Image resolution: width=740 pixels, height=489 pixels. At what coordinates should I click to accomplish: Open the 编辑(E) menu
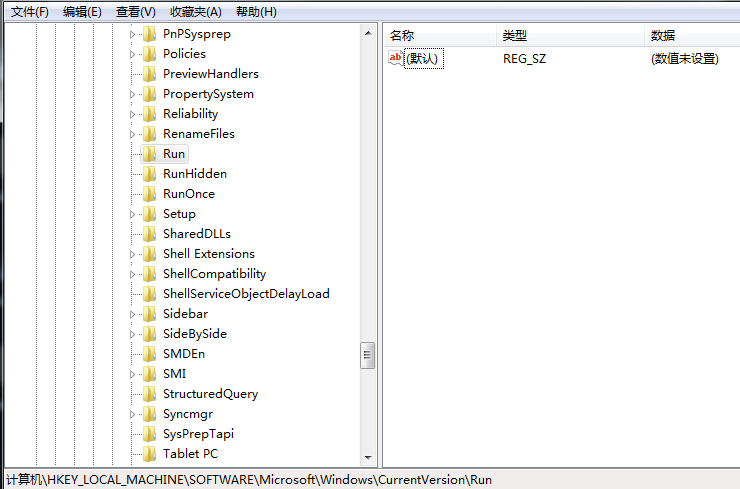click(x=82, y=12)
